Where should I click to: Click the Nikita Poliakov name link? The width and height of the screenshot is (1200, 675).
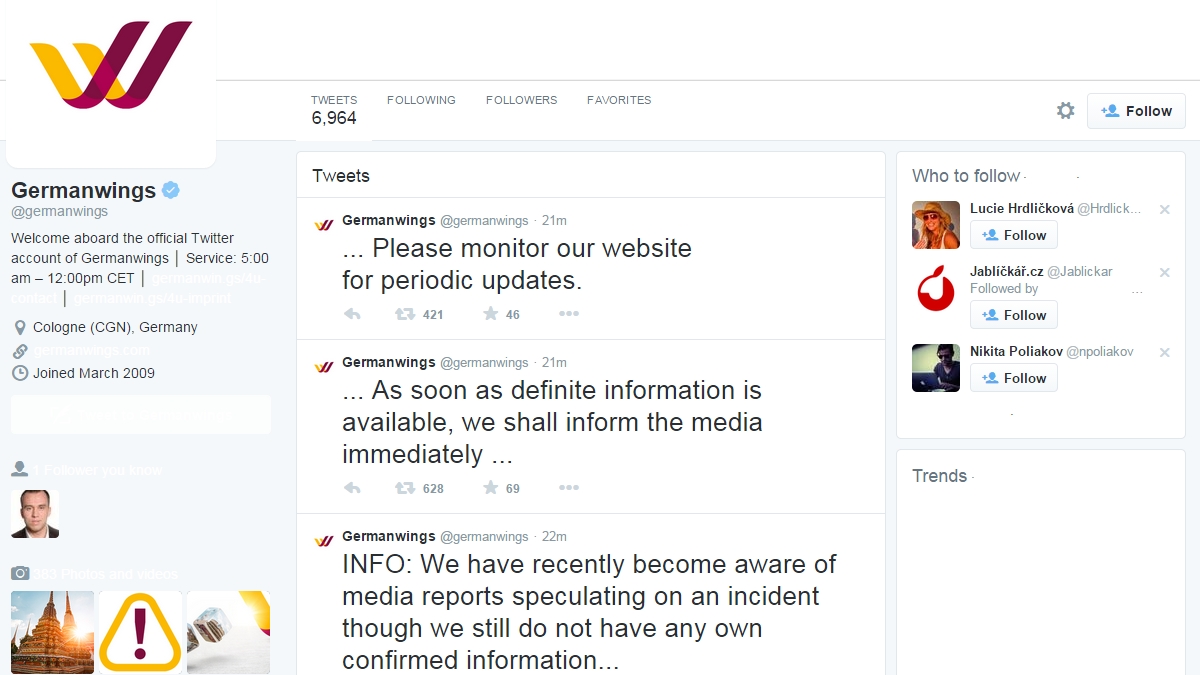[1016, 351]
